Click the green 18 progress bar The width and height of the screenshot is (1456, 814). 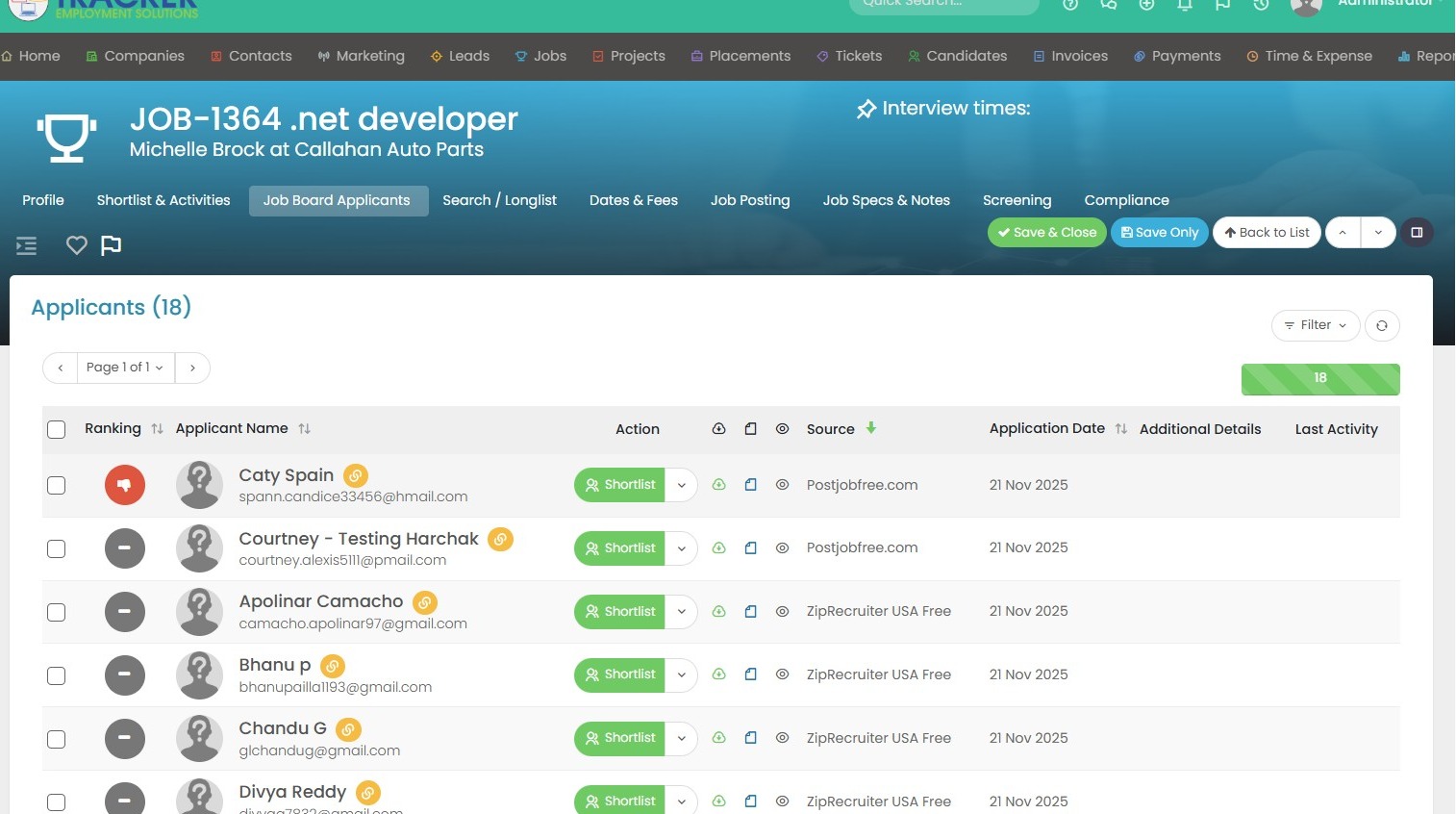[1319, 378]
